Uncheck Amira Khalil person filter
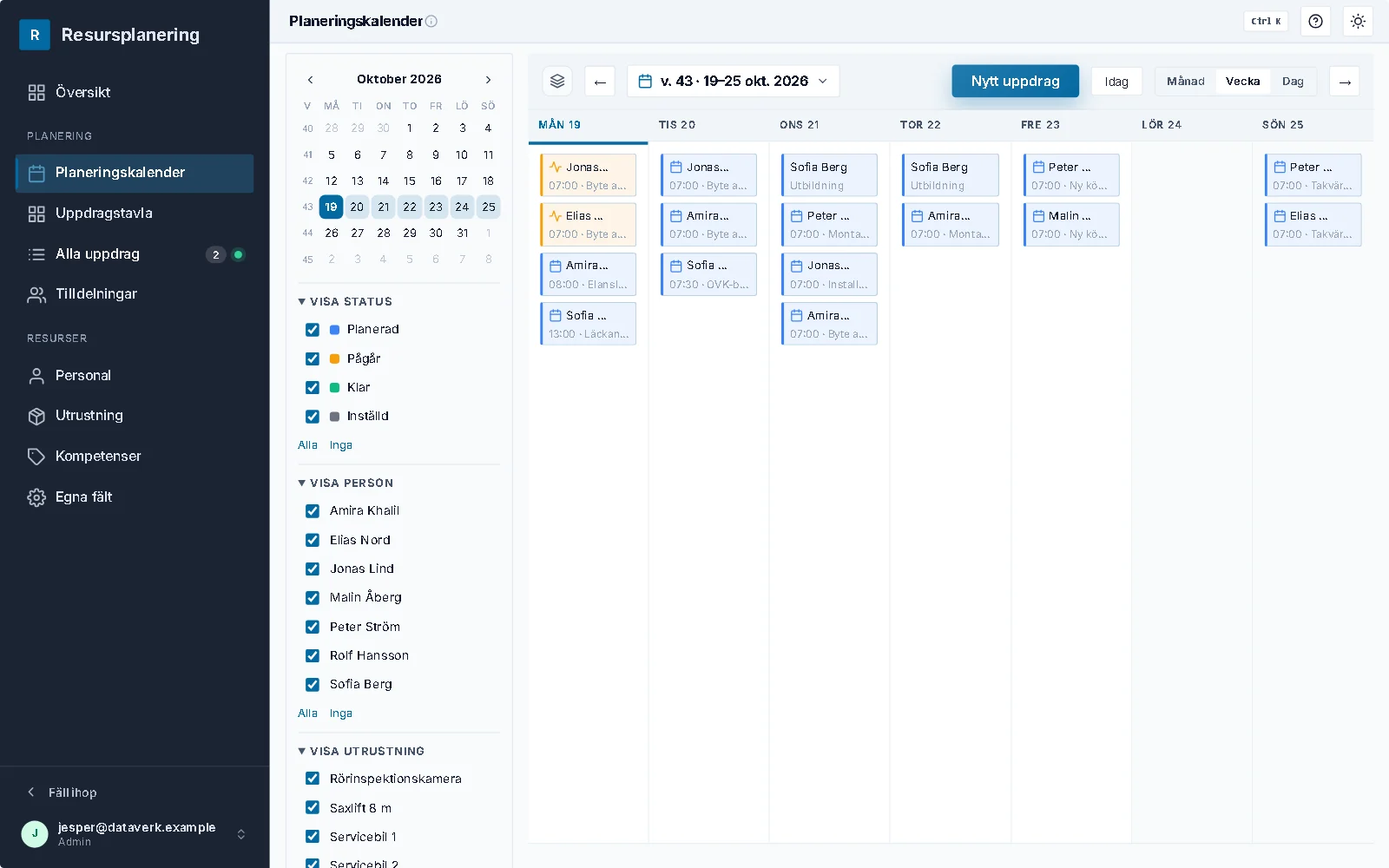 click(313, 511)
